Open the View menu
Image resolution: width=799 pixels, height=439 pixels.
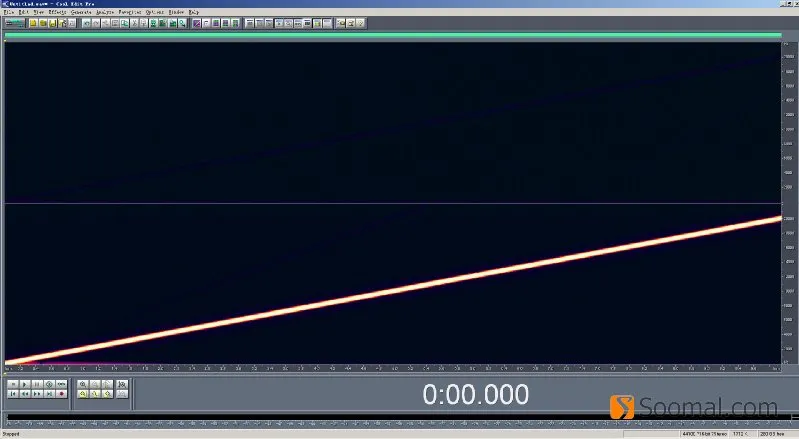(38, 12)
